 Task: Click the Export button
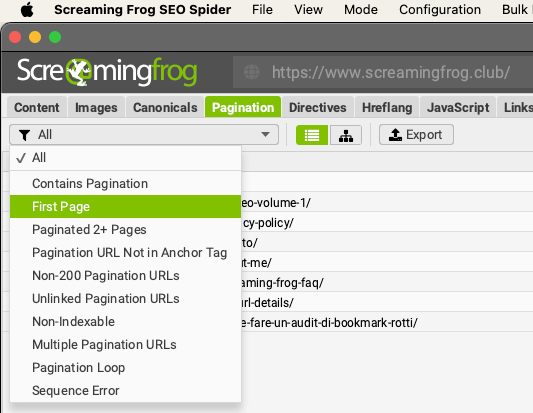click(416, 135)
